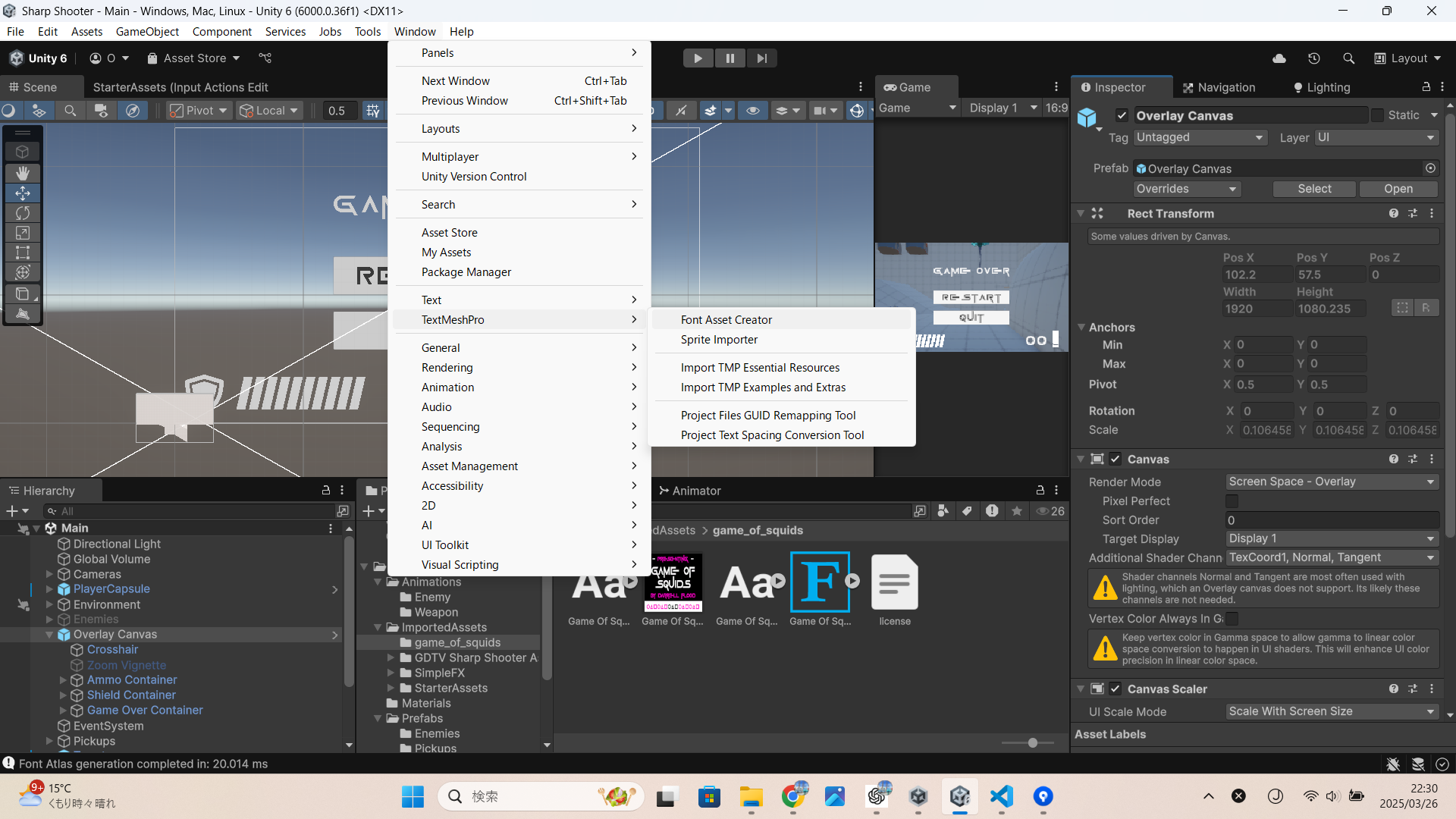Select the Scale tool
The height and width of the screenshot is (819, 1456).
coord(23,233)
